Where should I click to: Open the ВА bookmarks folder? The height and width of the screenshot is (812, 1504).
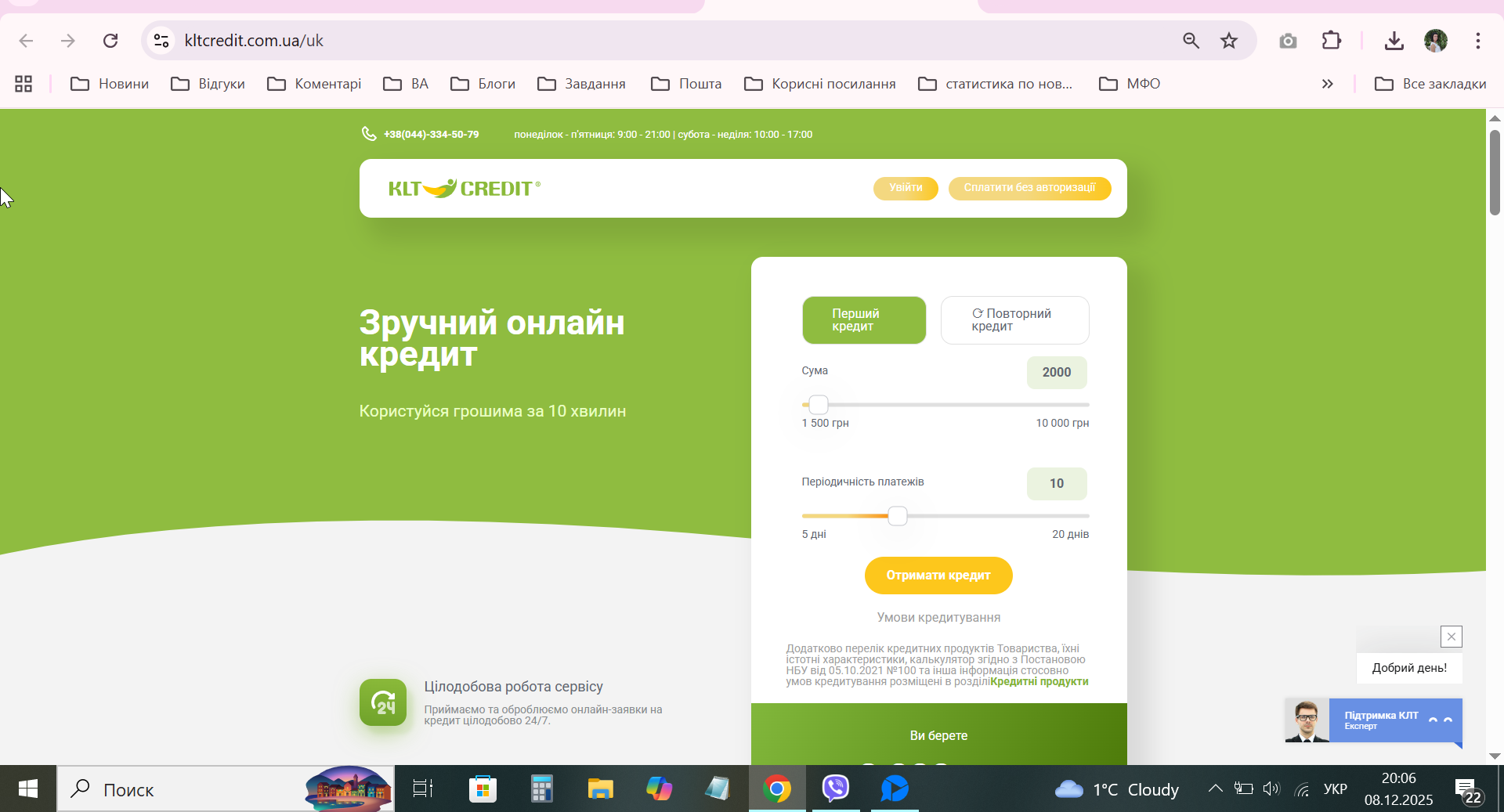(x=406, y=84)
